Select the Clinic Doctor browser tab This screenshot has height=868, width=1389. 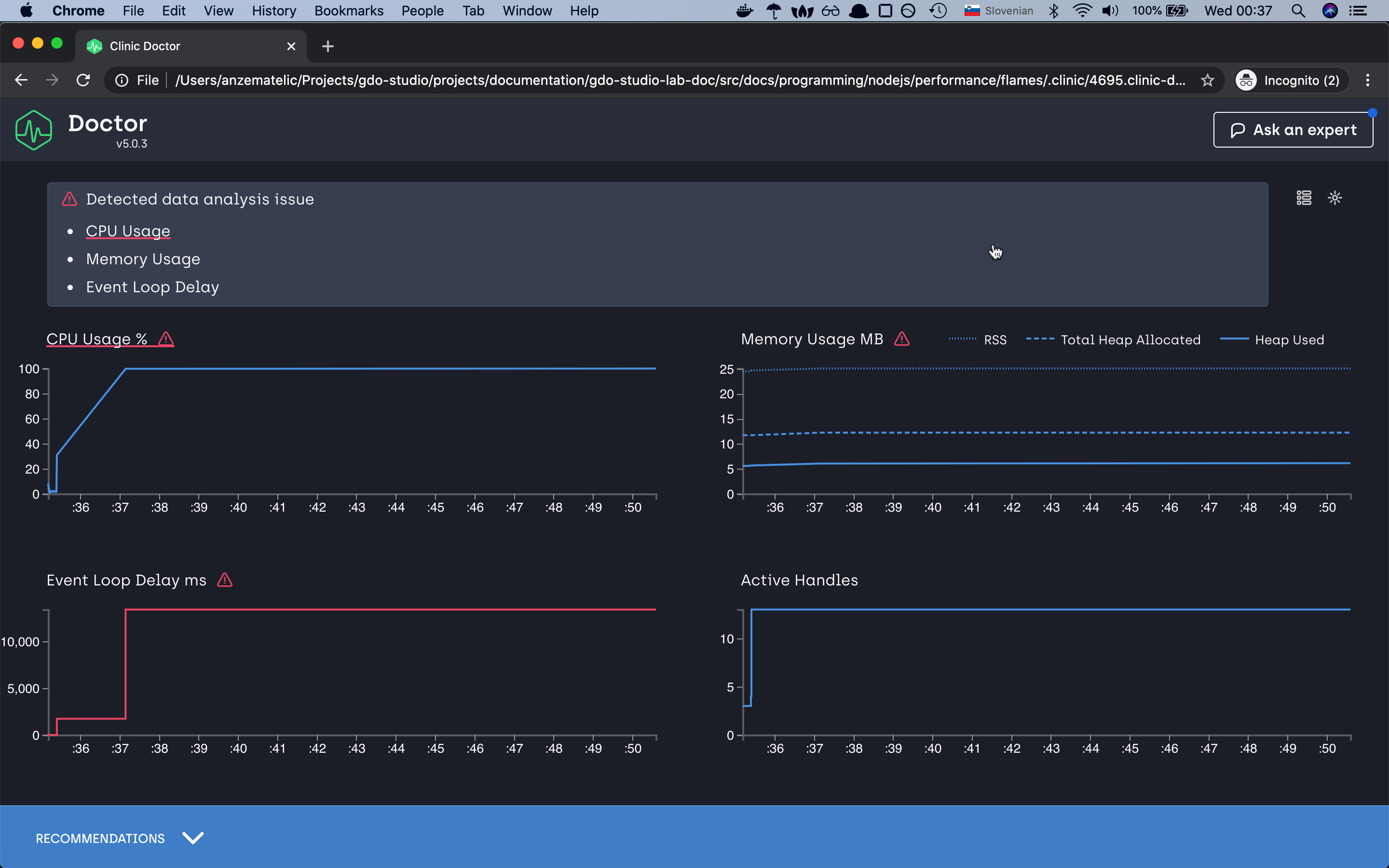[x=145, y=46]
